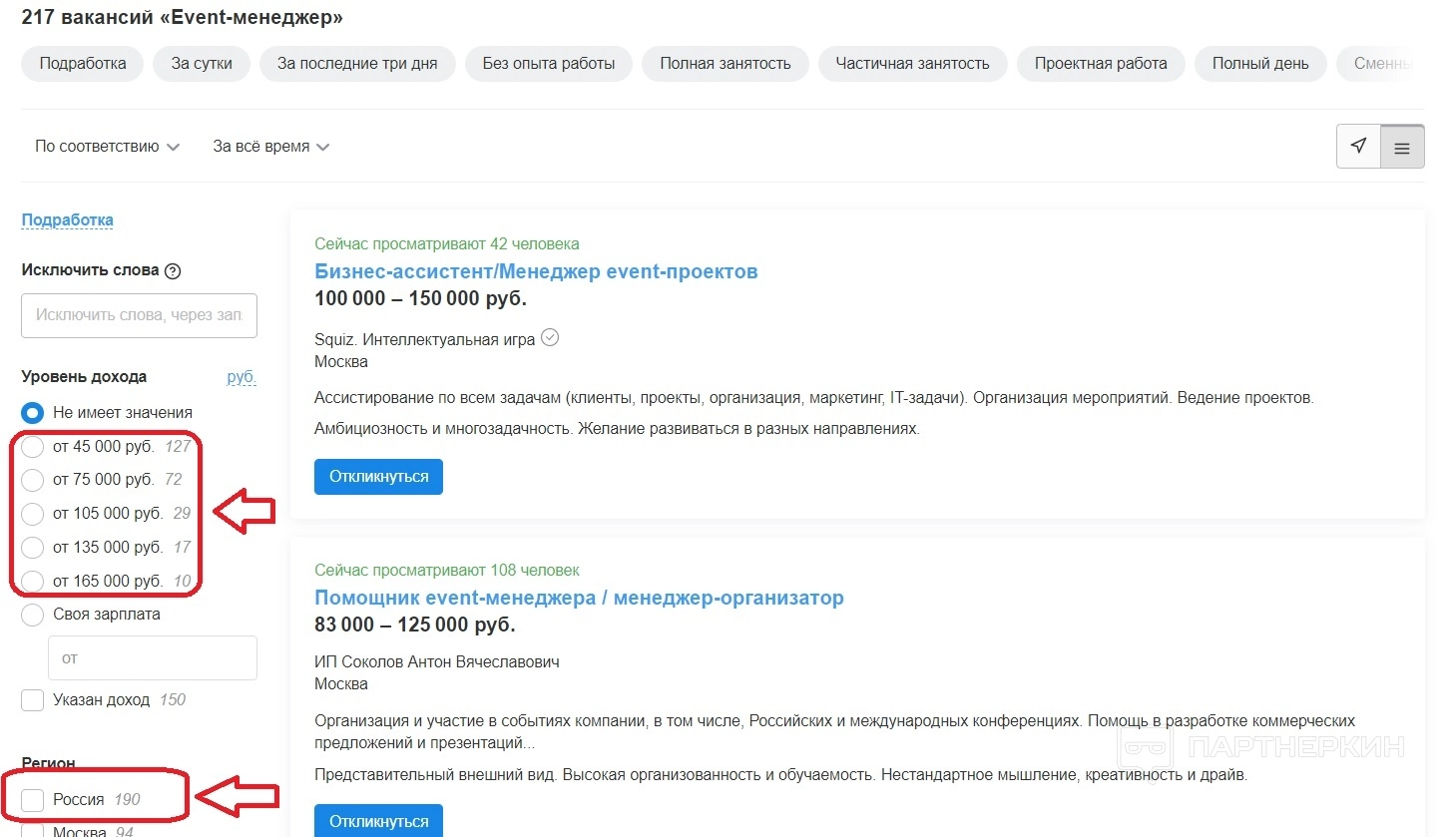Viewport: 1456px width, 837px height.
Task: Tick the 'Россия' region checkbox
Action: tap(33, 800)
